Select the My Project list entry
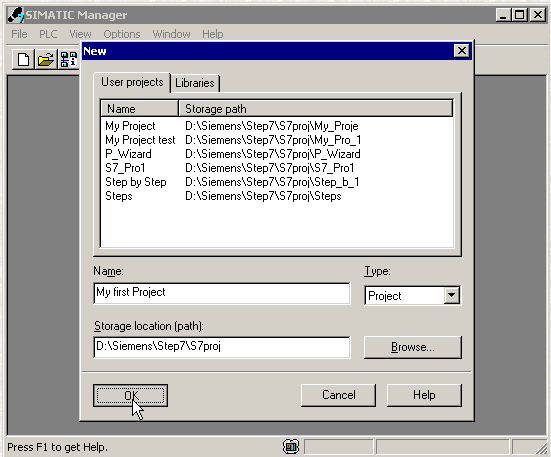 point(130,126)
